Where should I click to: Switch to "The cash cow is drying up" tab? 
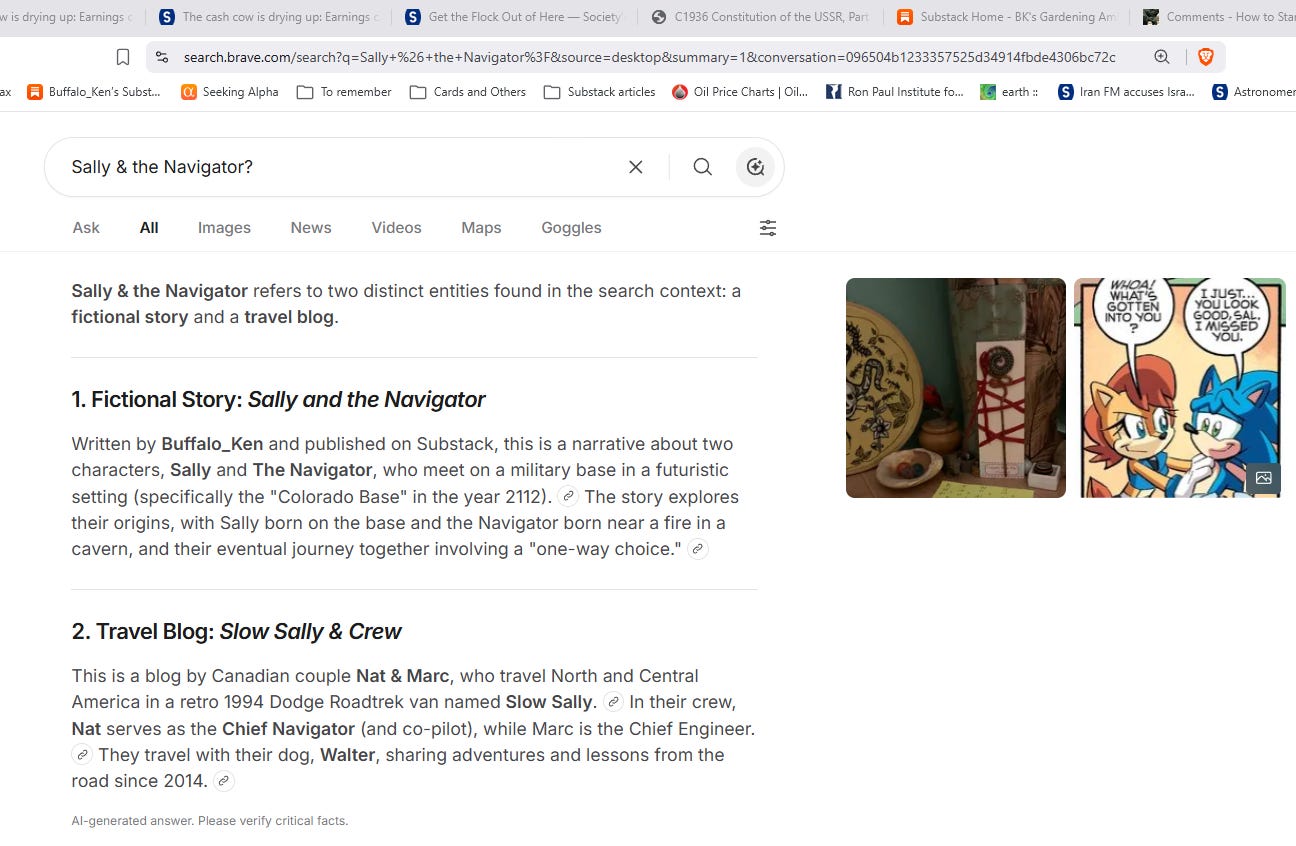tap(270, 17)
